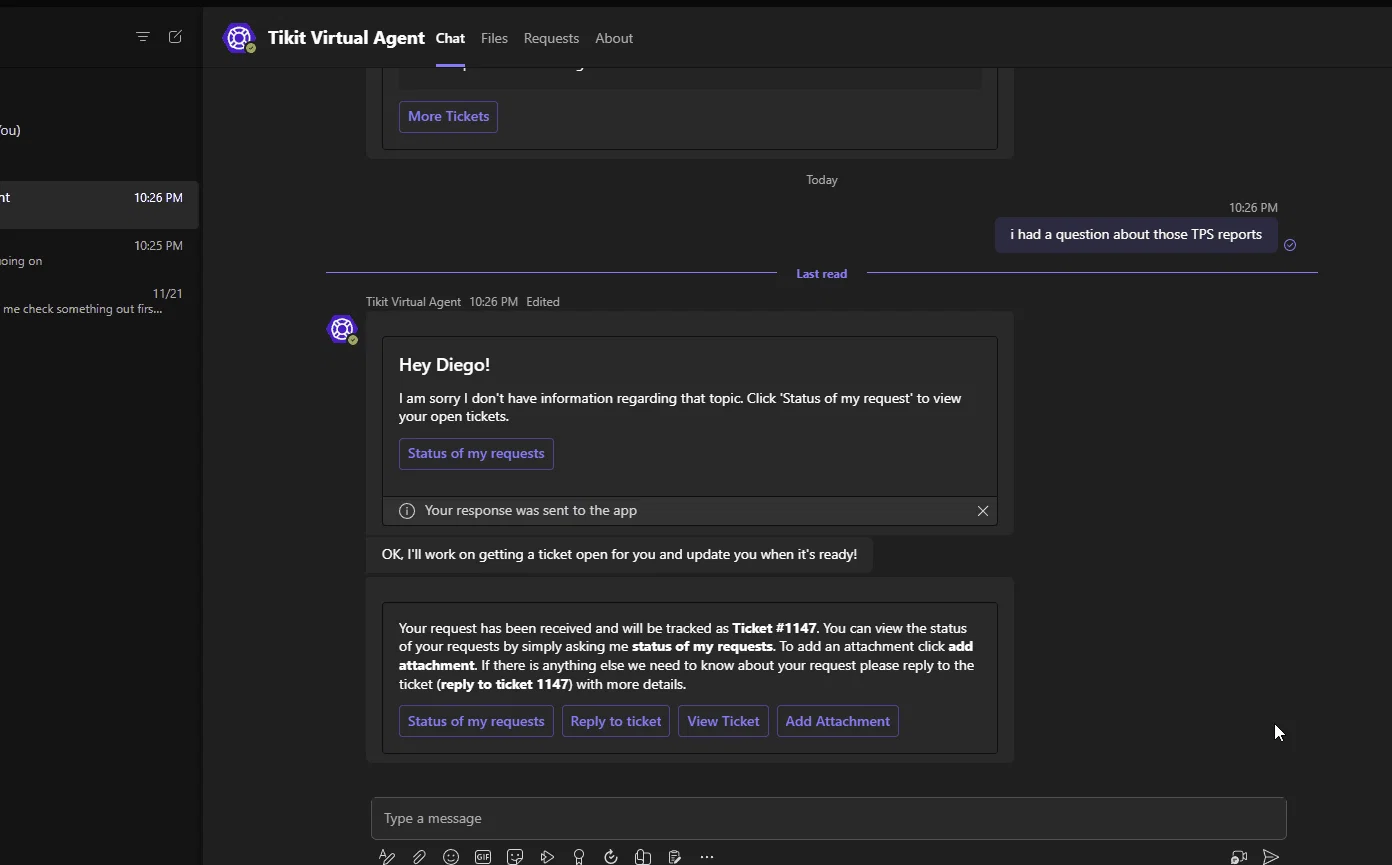Send the message with the arrow icon

[x=1270, y=857]
